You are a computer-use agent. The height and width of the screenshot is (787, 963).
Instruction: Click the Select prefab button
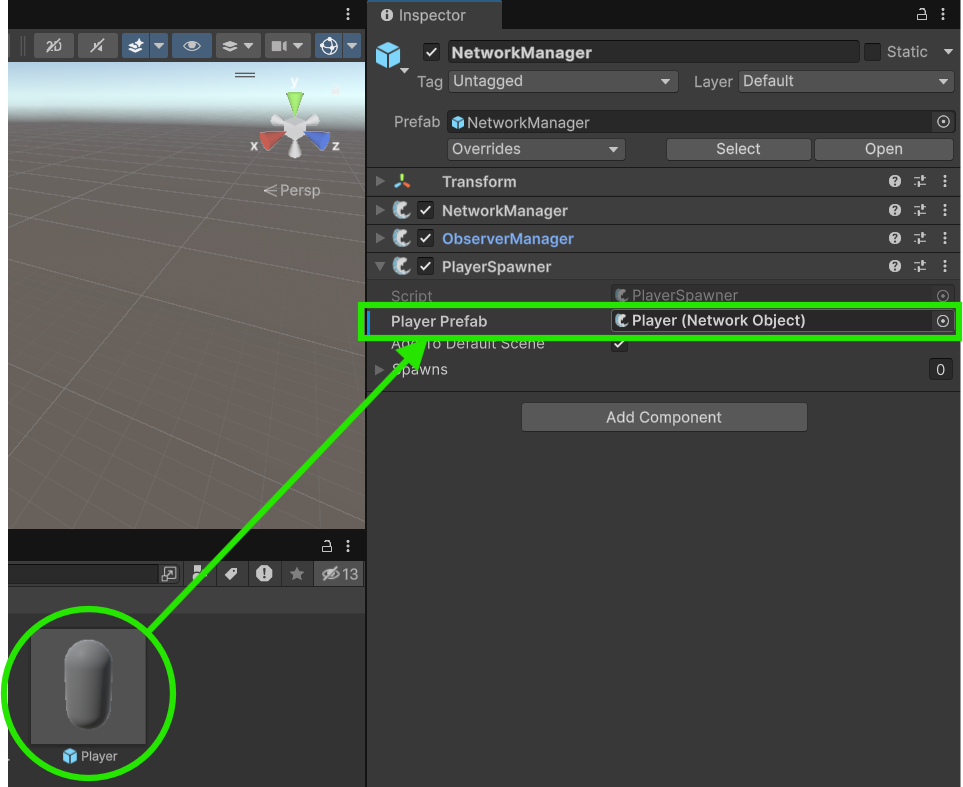(x=738, y=149)
